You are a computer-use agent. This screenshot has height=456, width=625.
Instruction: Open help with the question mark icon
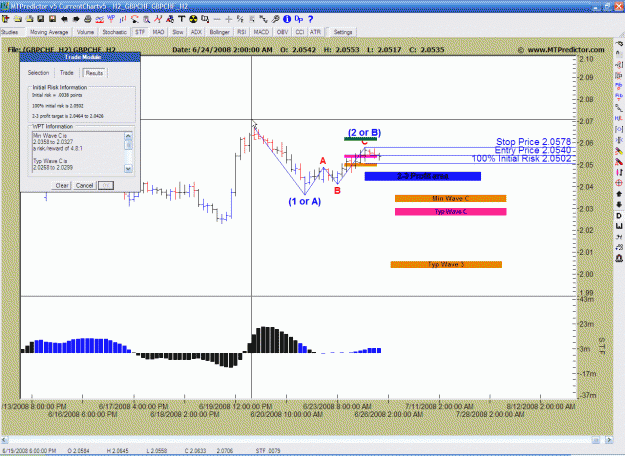click(311, 19)
